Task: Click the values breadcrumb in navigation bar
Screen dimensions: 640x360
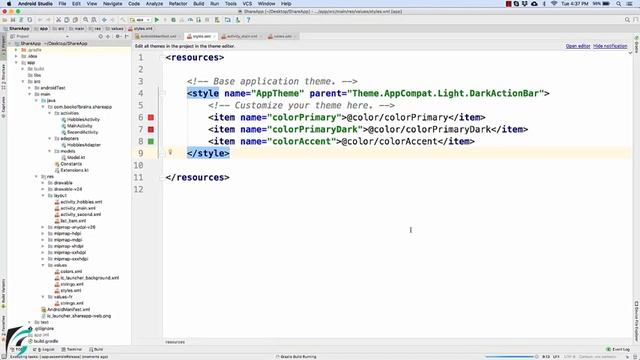Action: 115,29
